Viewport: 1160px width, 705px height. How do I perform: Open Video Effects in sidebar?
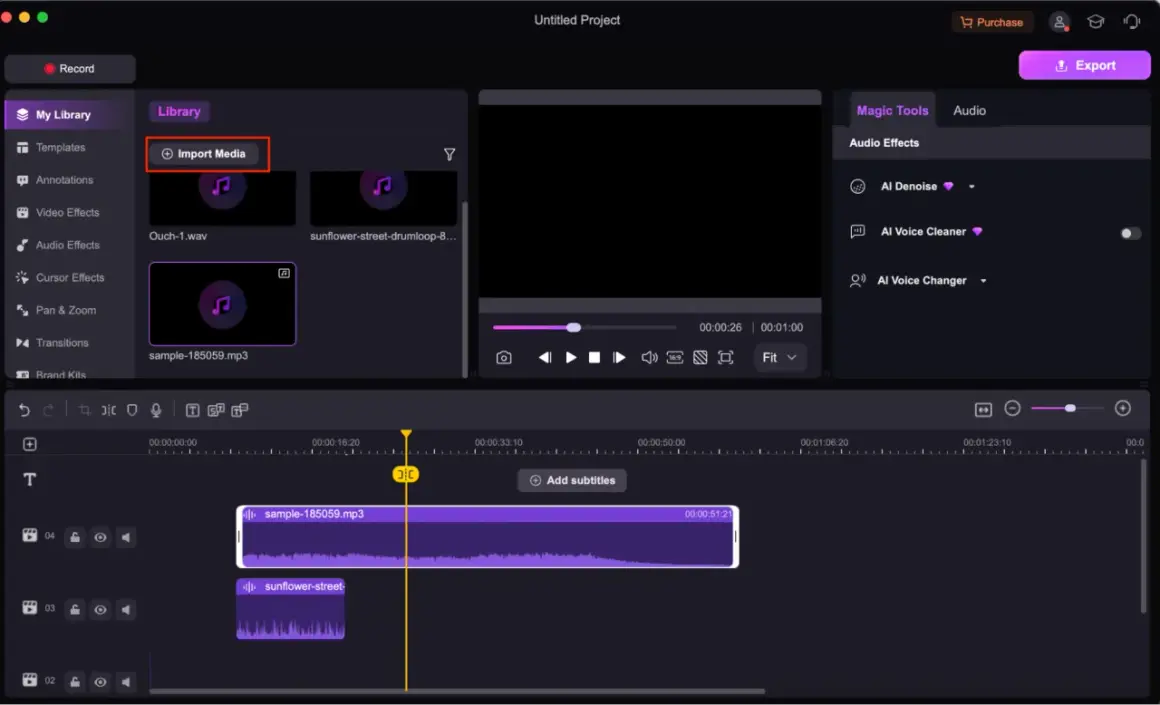click(69, 212)
